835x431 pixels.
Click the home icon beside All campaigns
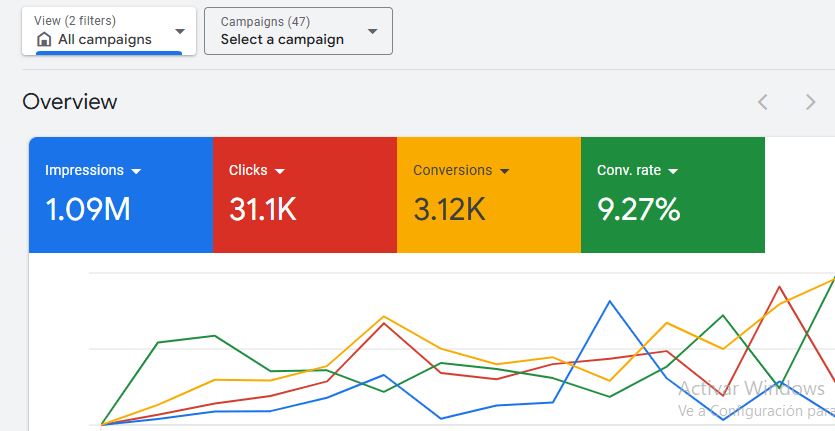(x=44, y=40)
